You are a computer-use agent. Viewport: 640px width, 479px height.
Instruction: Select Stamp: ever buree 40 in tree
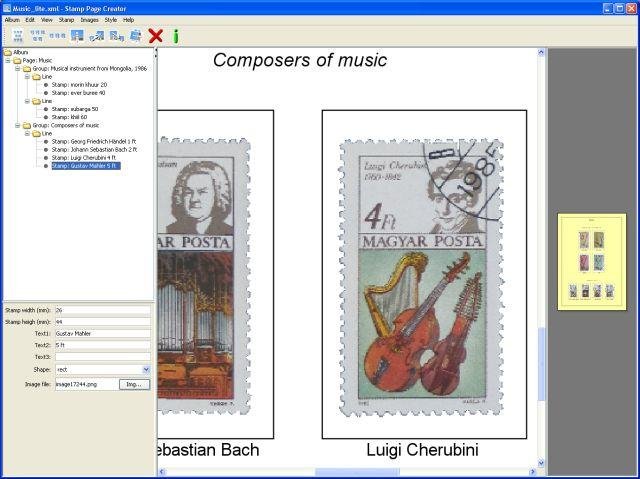[x=78, y=93]
